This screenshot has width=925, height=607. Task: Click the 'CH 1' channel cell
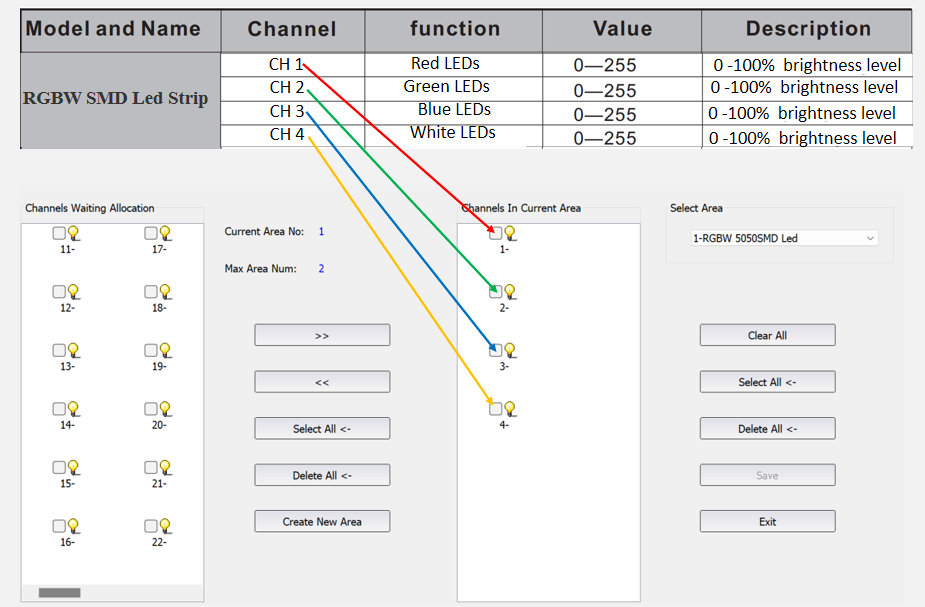click(x=293, y=64)
